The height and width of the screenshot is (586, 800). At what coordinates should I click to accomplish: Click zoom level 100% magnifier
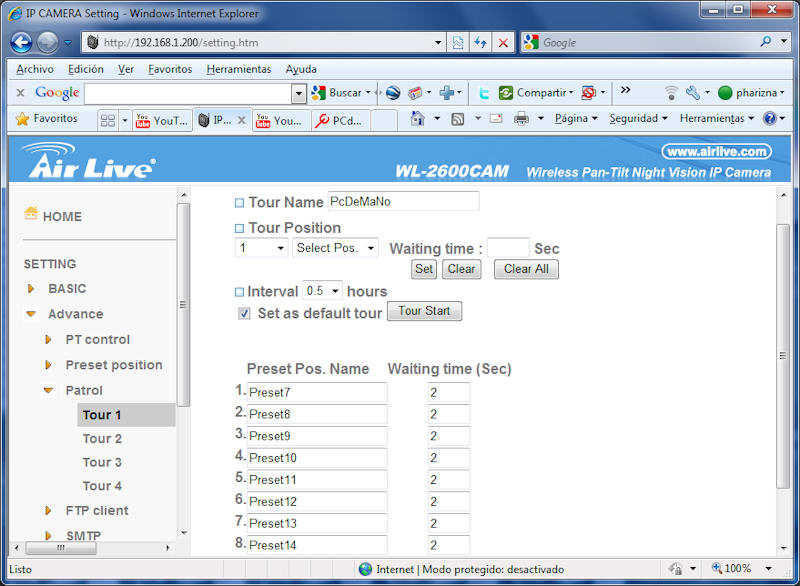click(717, 568)
